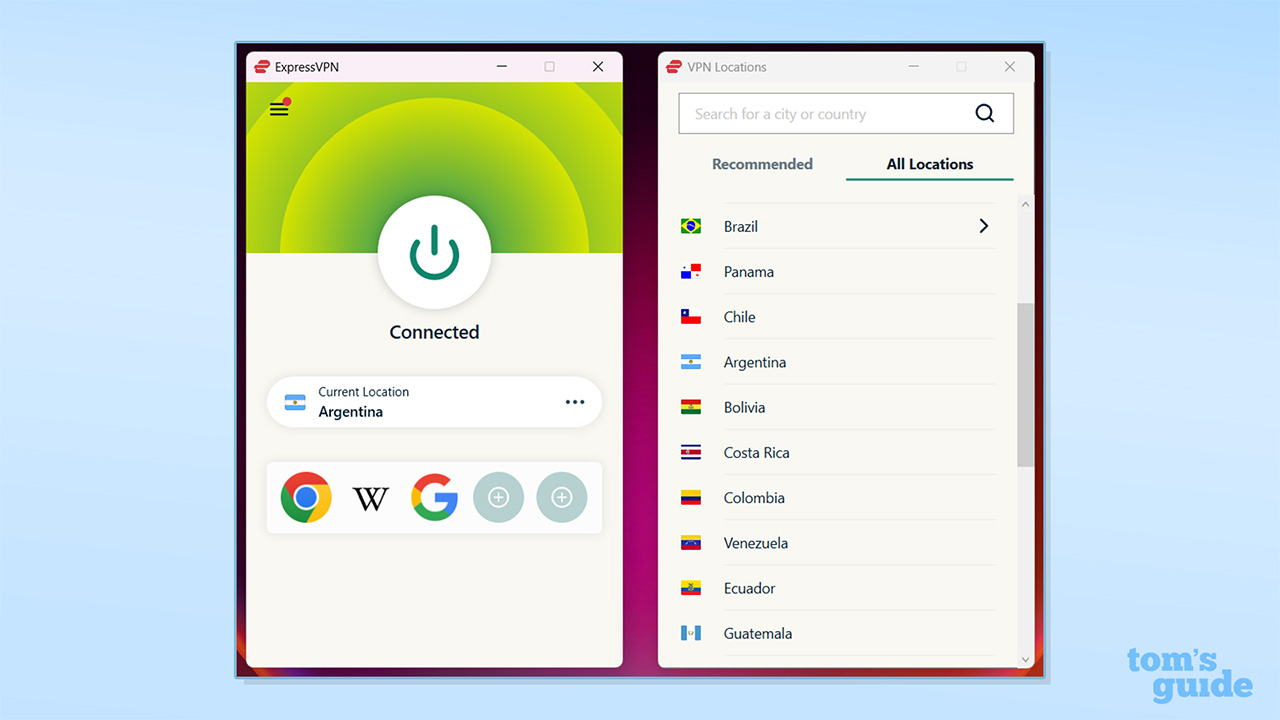Click the Chile flag icon
Image resolution: width=1280 pixels, height=720 pixels.
(691, 317)
